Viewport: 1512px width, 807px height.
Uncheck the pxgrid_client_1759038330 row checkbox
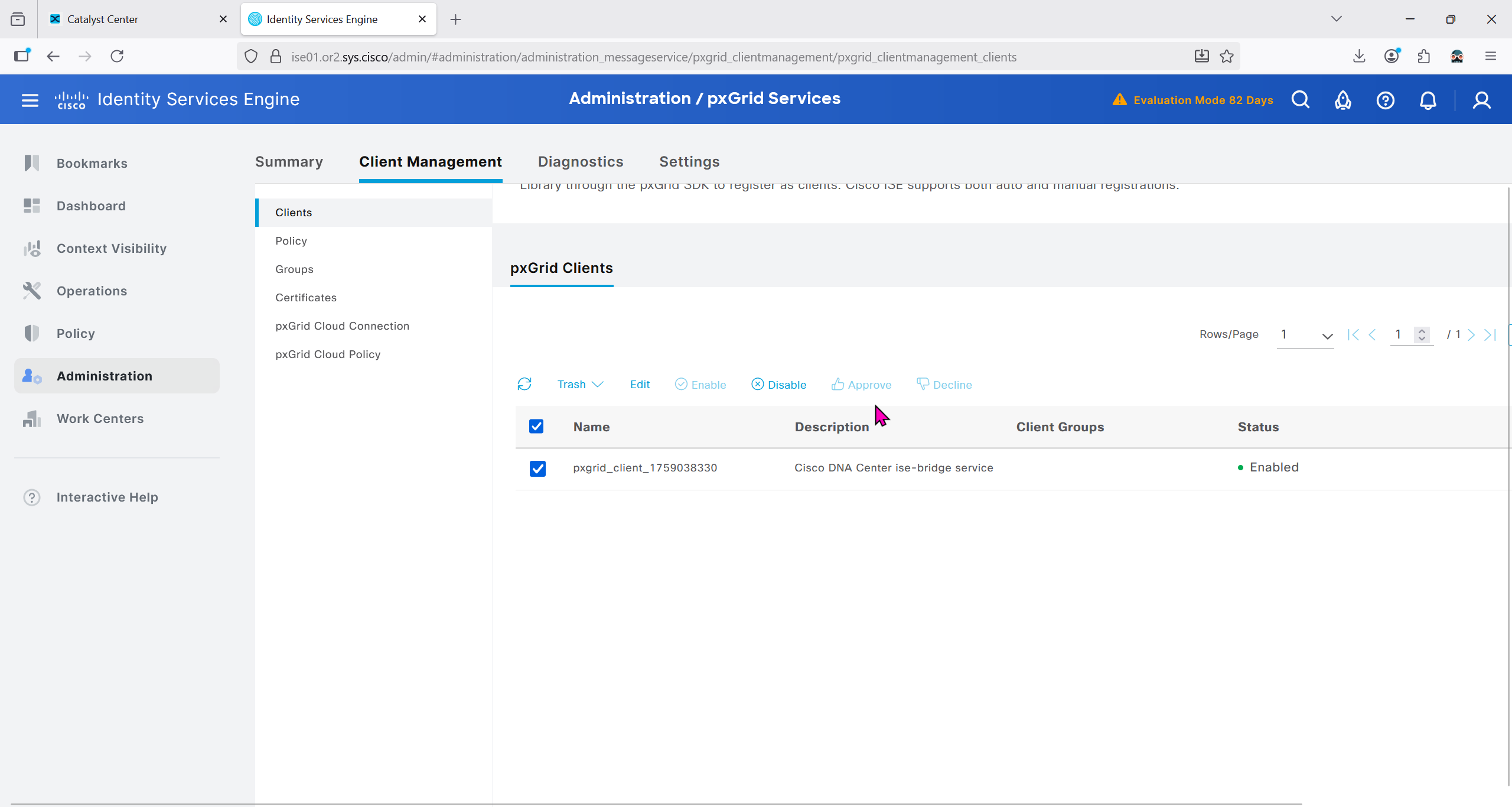tap(537, 468)
